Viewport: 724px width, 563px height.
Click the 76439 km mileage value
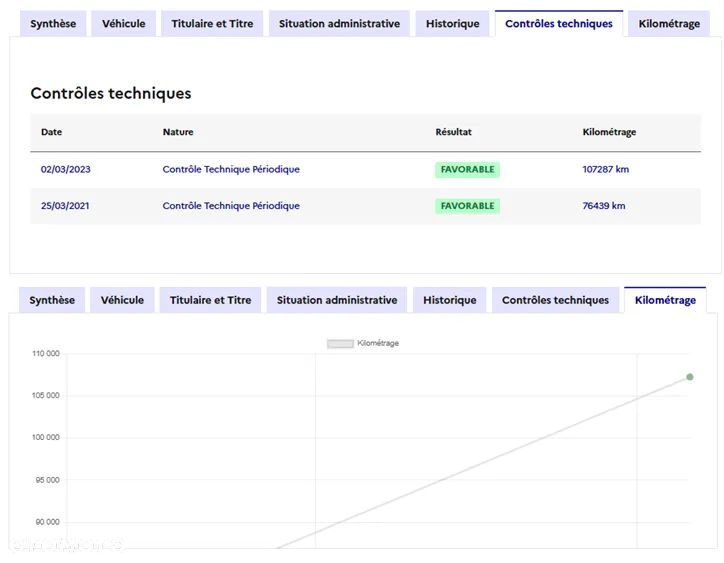pyautogui.click(x=604, y=206)
